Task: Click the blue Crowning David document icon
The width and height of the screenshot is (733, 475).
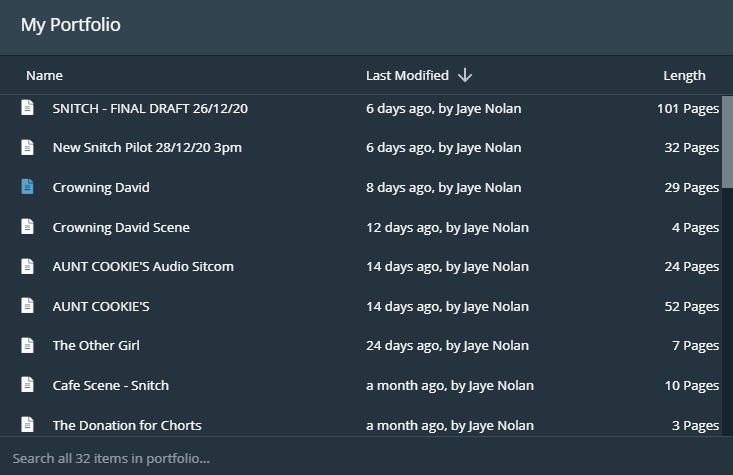Action: pyautogui.click(x=28, y=187)
